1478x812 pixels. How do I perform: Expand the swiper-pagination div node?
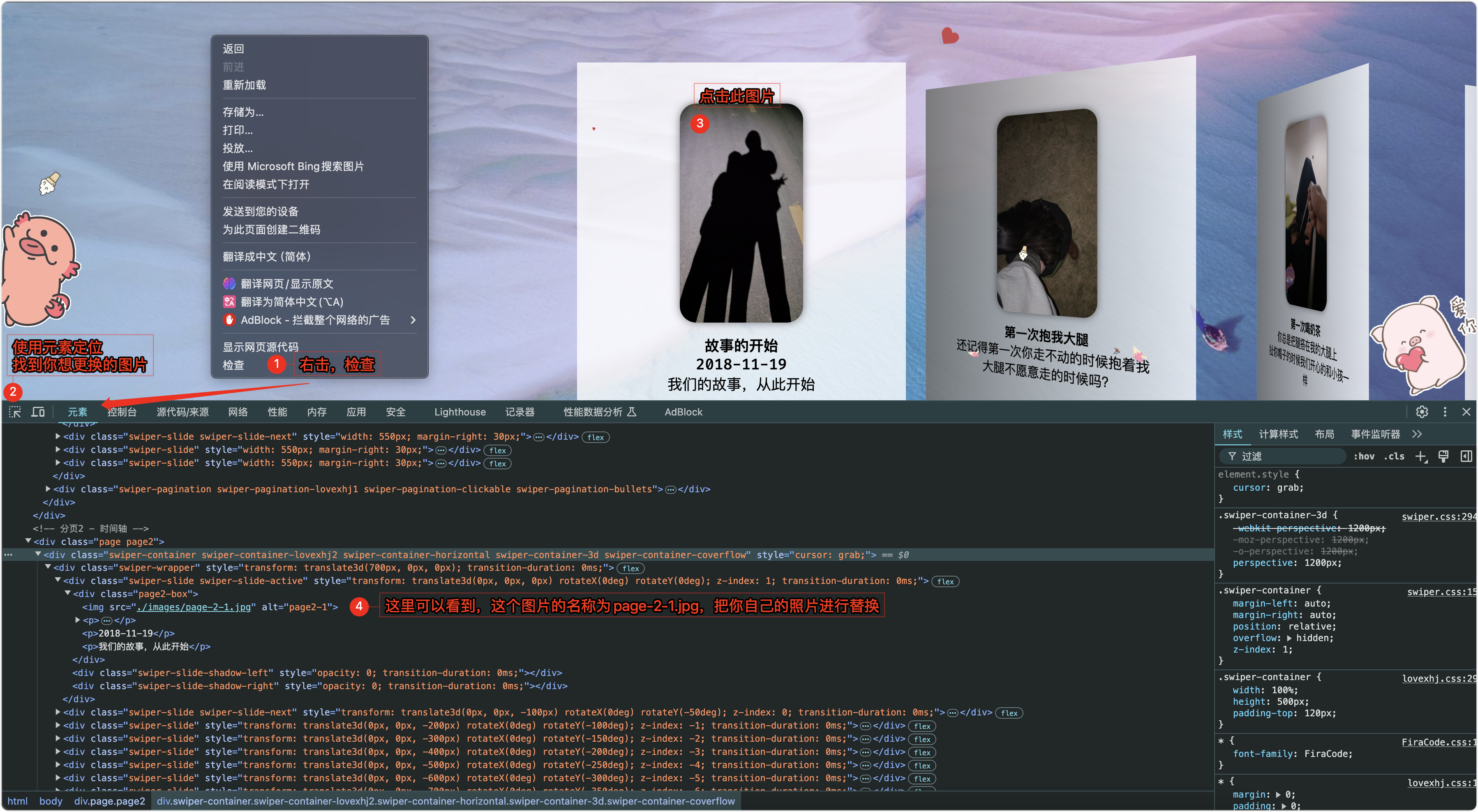48,489
